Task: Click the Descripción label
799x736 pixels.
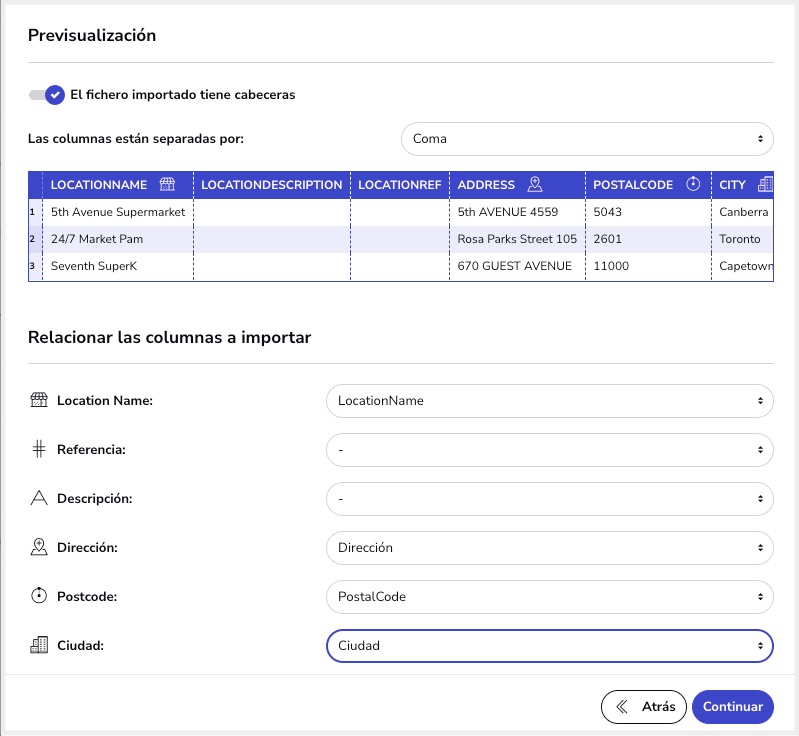Action: [94, 498]
